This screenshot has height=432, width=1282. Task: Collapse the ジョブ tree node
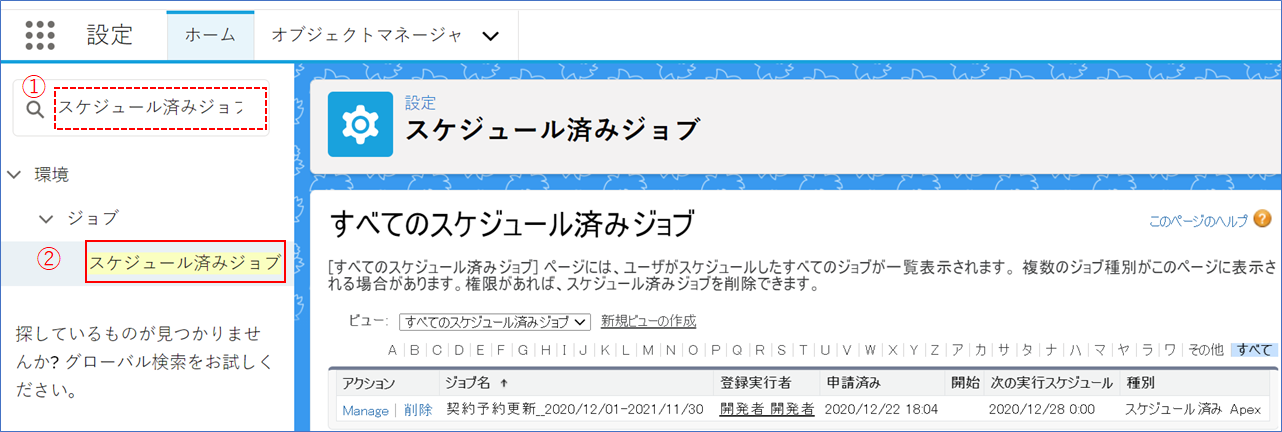(x=46, y=218)
